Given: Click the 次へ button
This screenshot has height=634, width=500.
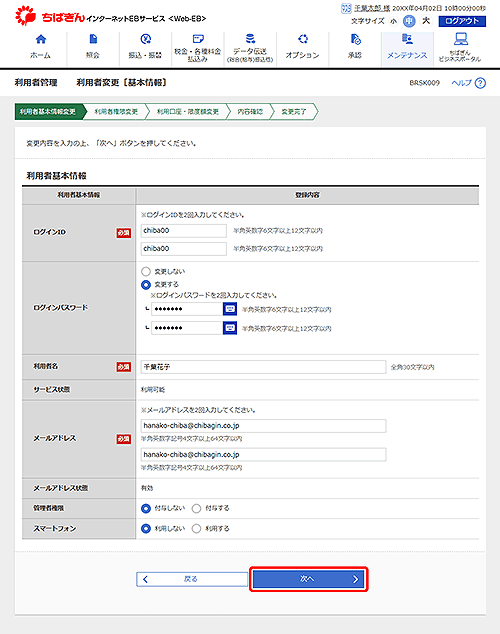Looking at the screenshot, I should coord(308,579).
